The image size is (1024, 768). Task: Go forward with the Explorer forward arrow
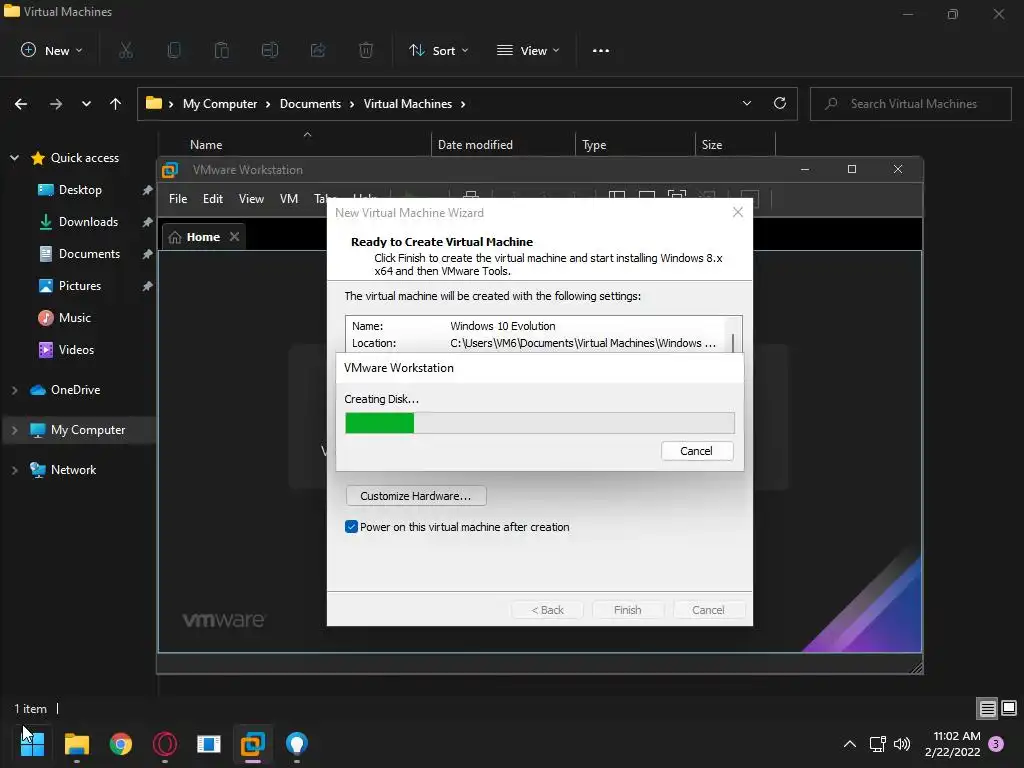56,104
